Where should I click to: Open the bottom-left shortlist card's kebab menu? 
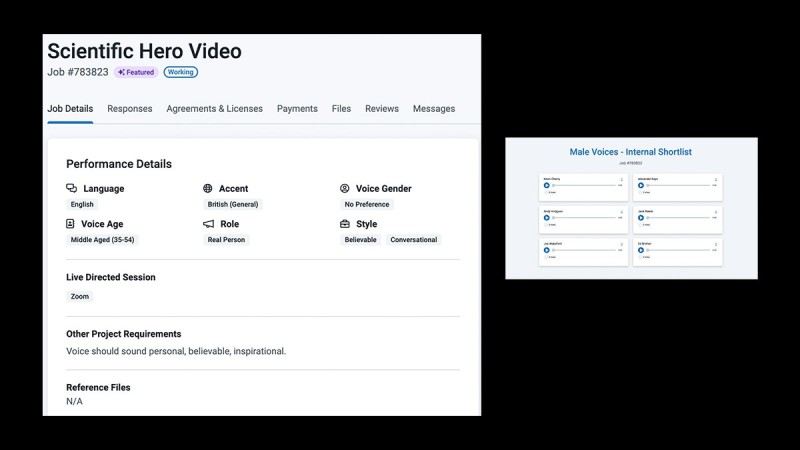[x=621, y=244]
